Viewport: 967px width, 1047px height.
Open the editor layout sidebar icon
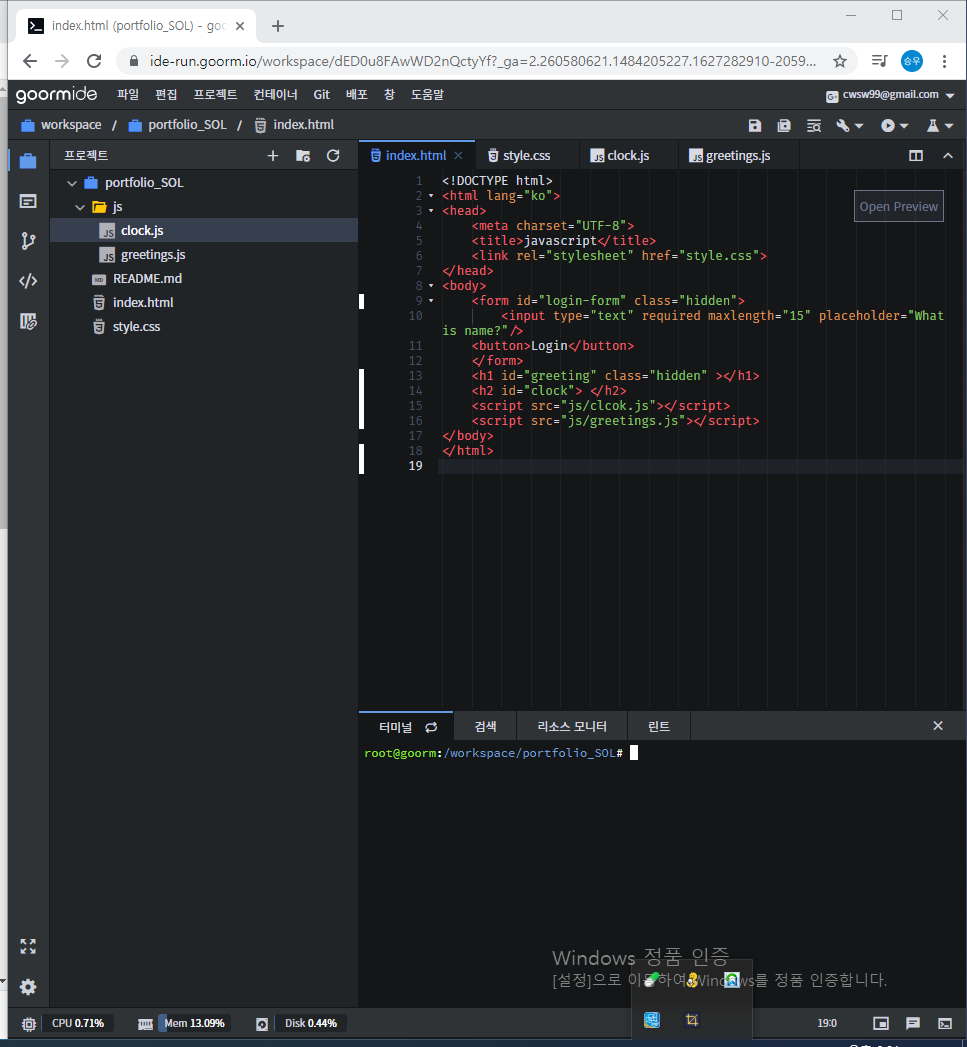(28, 201)
